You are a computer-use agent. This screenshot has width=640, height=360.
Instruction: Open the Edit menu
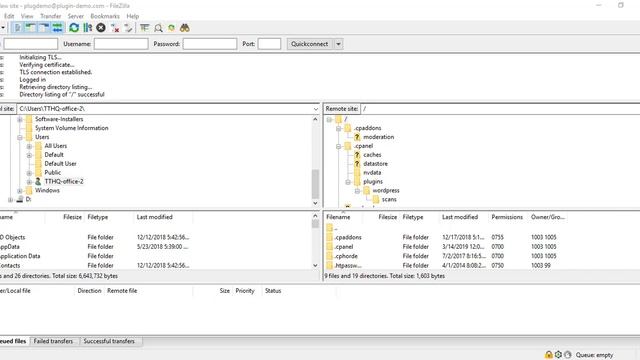click(x=9, y=16)
